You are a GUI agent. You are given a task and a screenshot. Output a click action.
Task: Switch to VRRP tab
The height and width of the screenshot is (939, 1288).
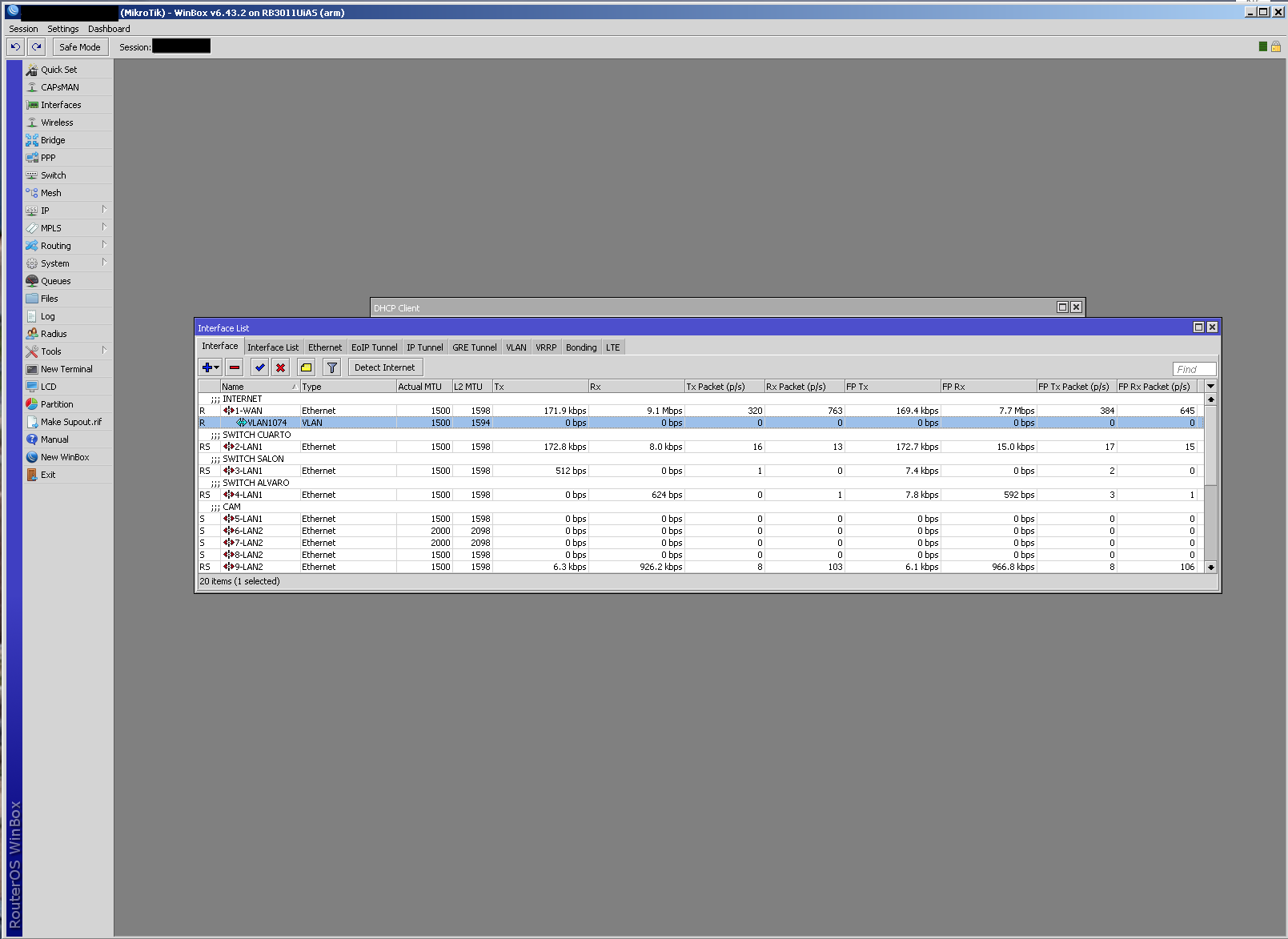point(546,347)
